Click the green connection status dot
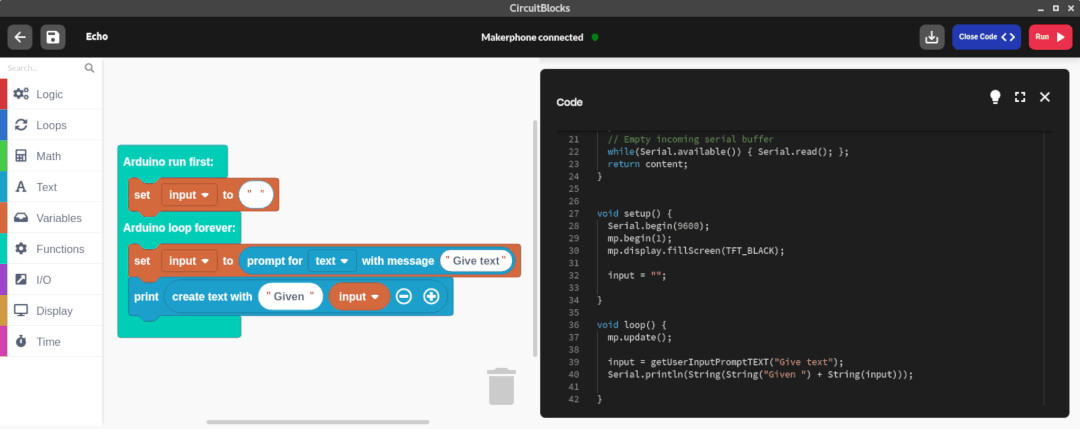Image resolution: width=1080 pixels, height=429 pixels. 595,37
